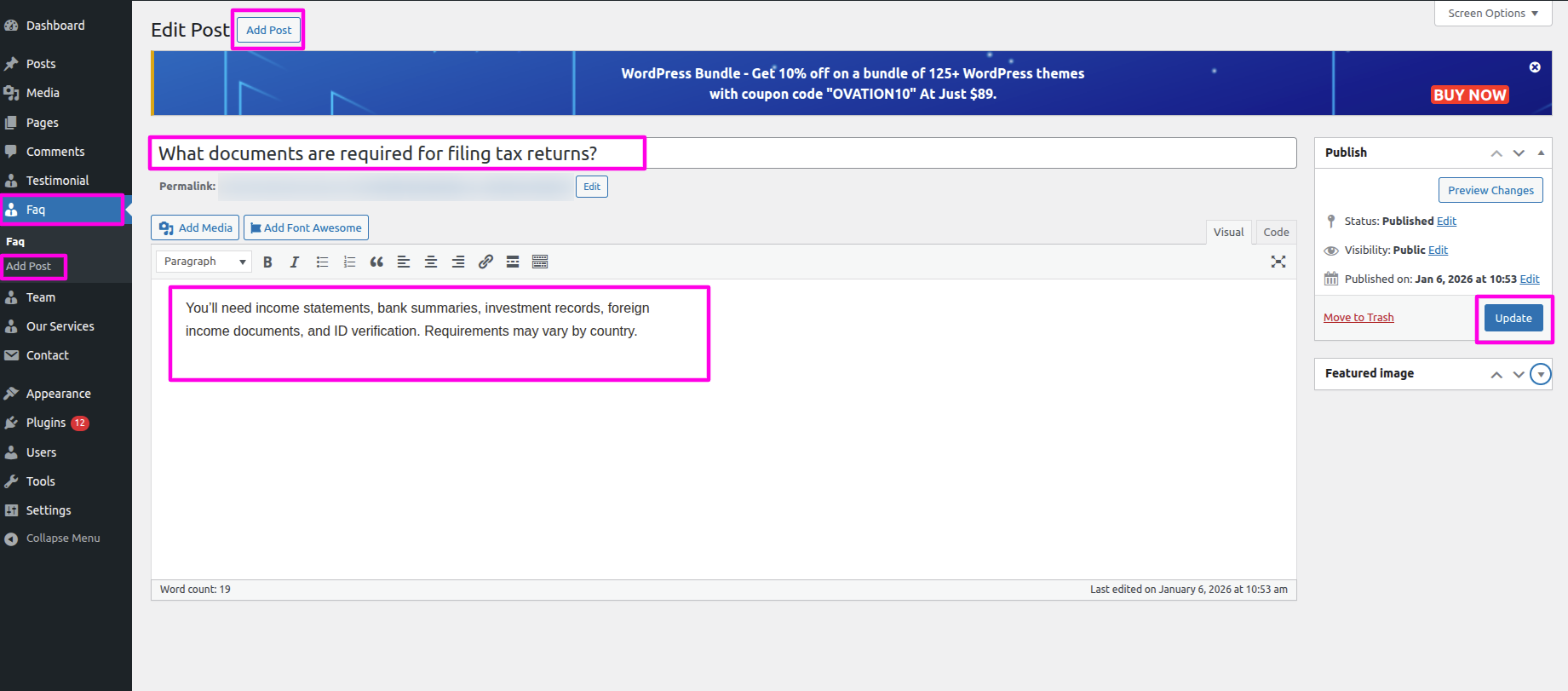Viewport: 1568px width, 691px height.
Task: Move the Publish panel down
Action: click(1519, 153)
